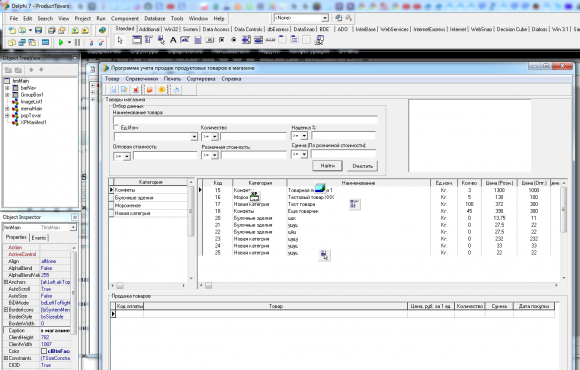This screenshot has height=370, width=580.
Task: Click the Наименование товара input field
Action: [x=245, y=120]
